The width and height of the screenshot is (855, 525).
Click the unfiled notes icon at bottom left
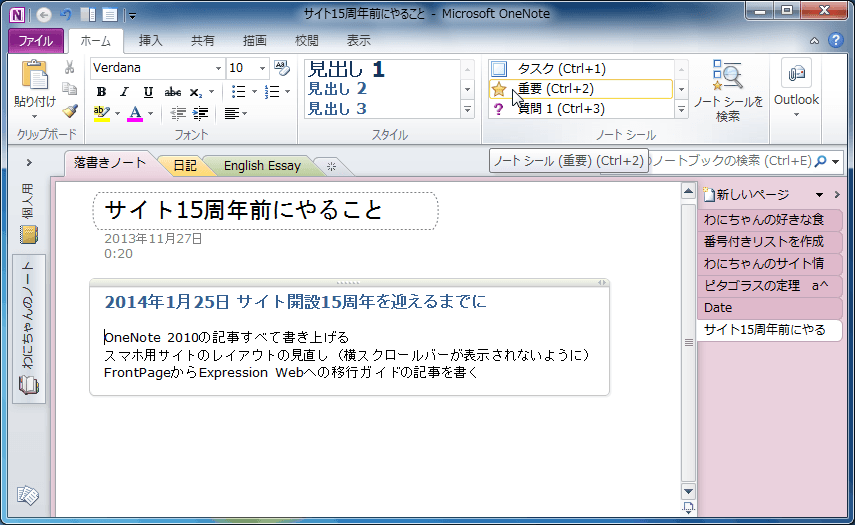[x=28, y=495]
